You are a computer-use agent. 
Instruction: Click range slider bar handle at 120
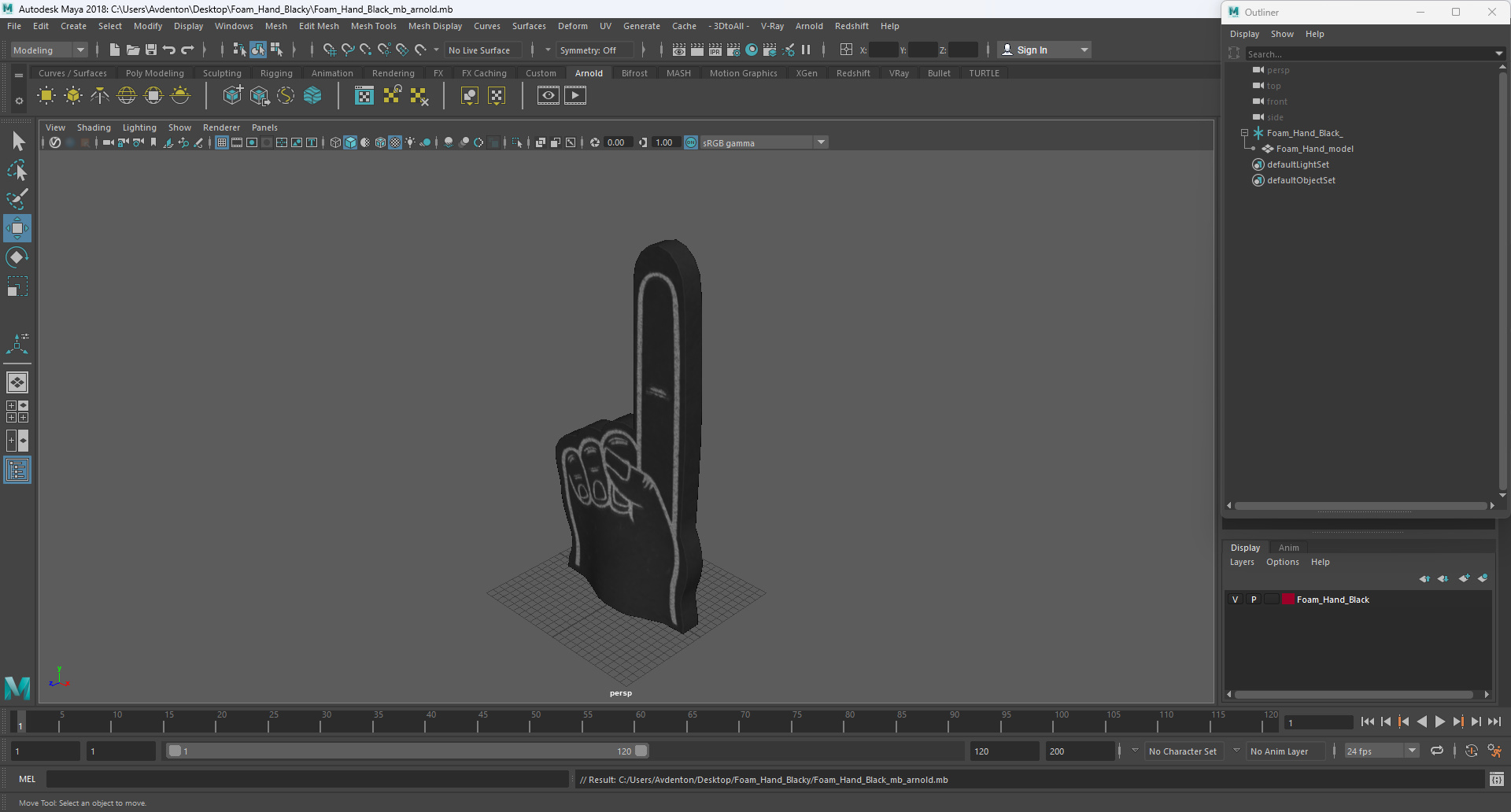point(641,751)
